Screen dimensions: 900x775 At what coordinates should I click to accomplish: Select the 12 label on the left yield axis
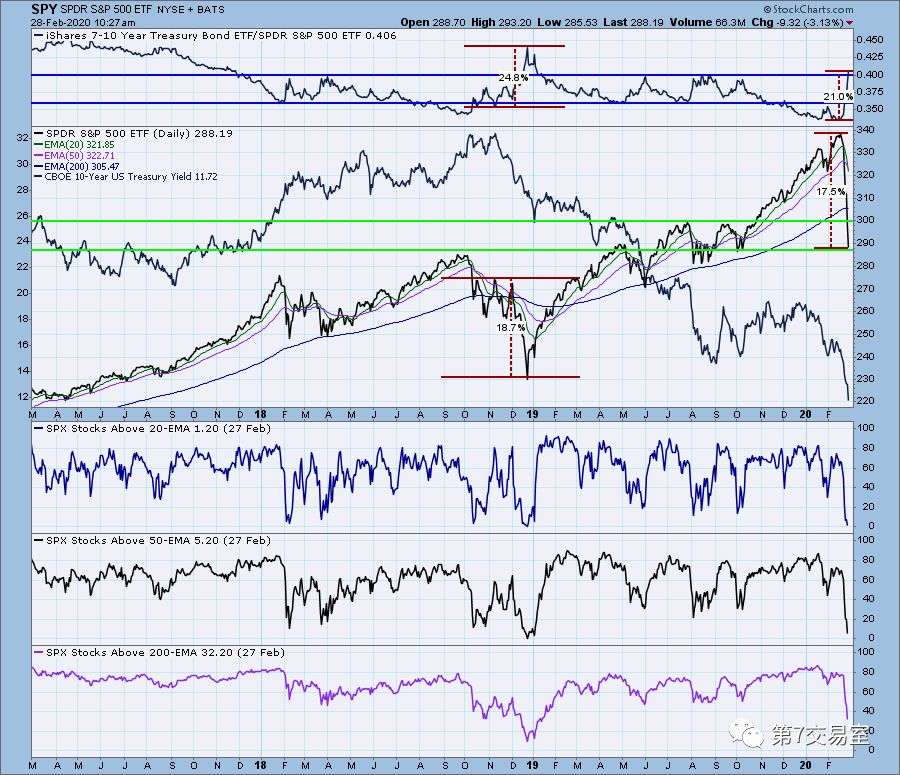tap(23, 397)
